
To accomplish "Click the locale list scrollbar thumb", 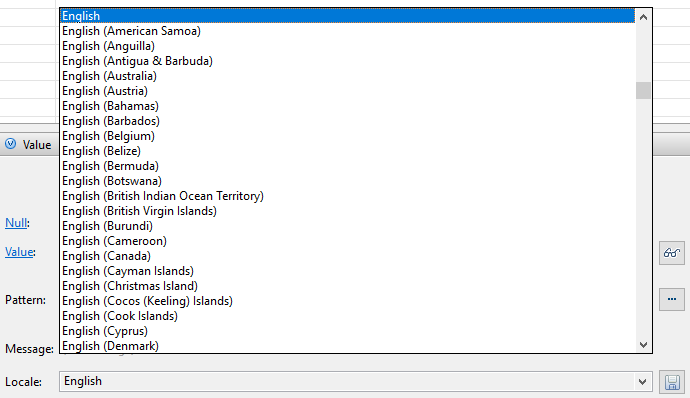I will click(x=643, y=91).
